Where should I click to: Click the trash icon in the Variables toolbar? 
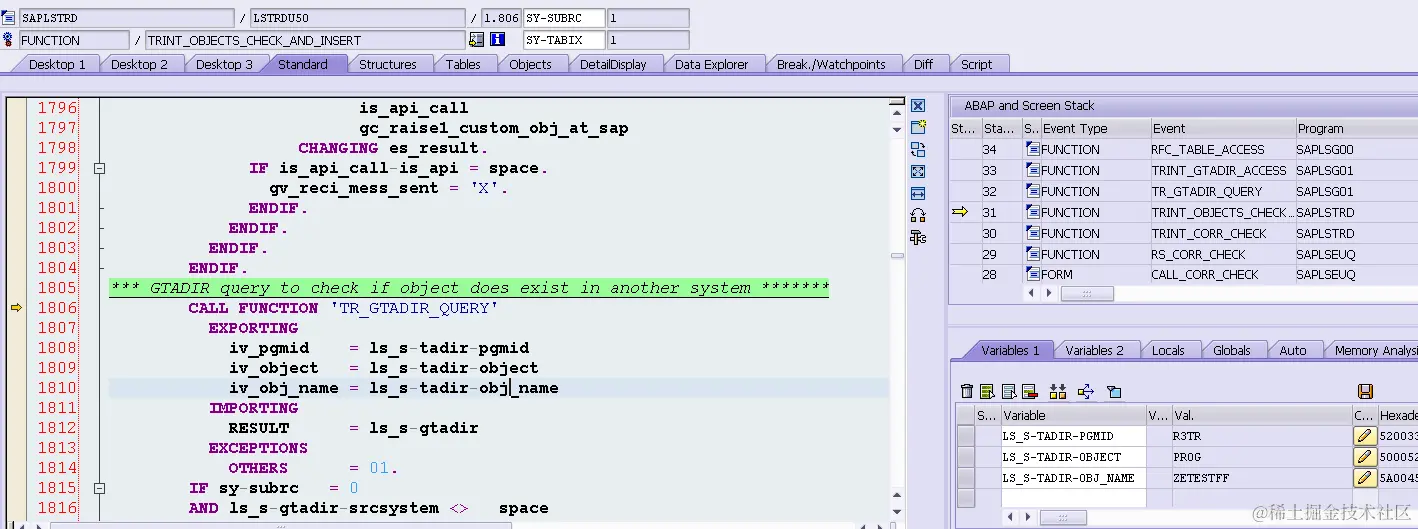(966, 391)
